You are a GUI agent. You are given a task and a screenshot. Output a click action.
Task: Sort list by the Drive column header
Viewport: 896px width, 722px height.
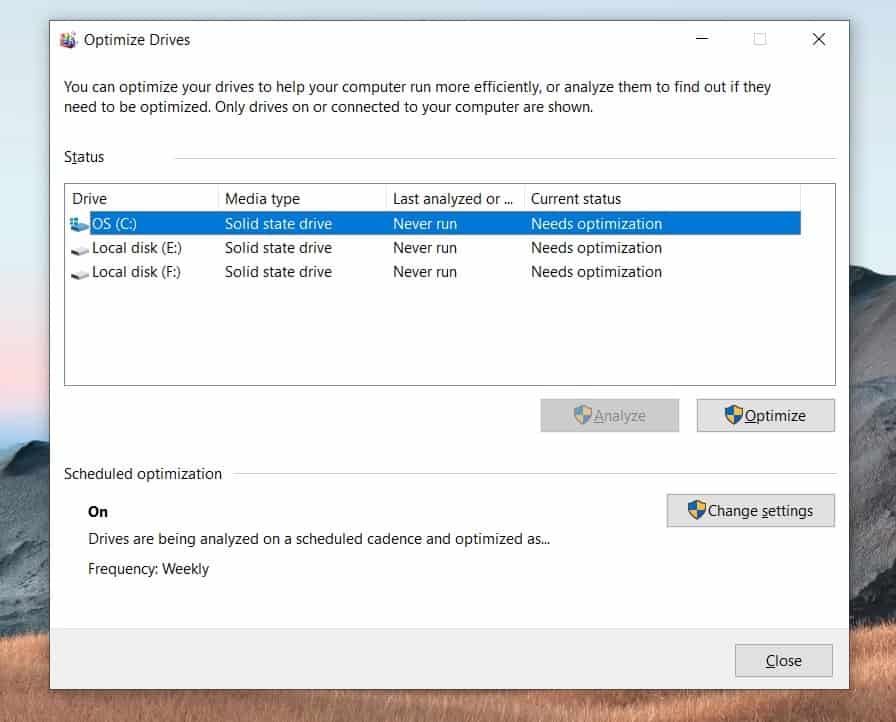tap(141, 199)
